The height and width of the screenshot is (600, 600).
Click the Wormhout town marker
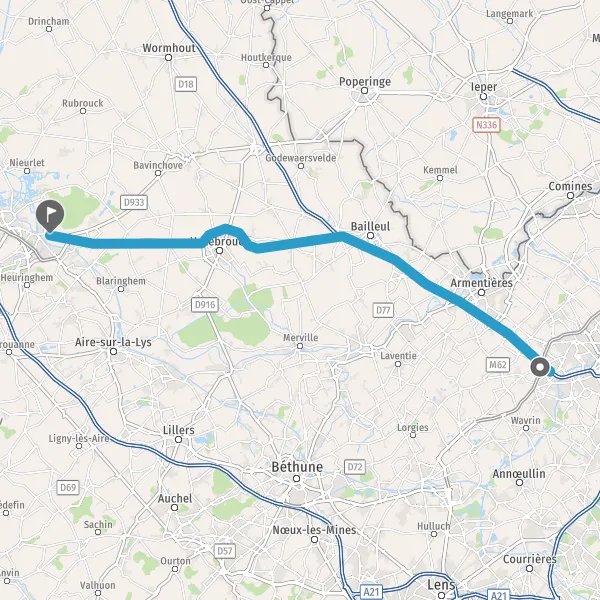pyautogui.click(x=168, y=58)
